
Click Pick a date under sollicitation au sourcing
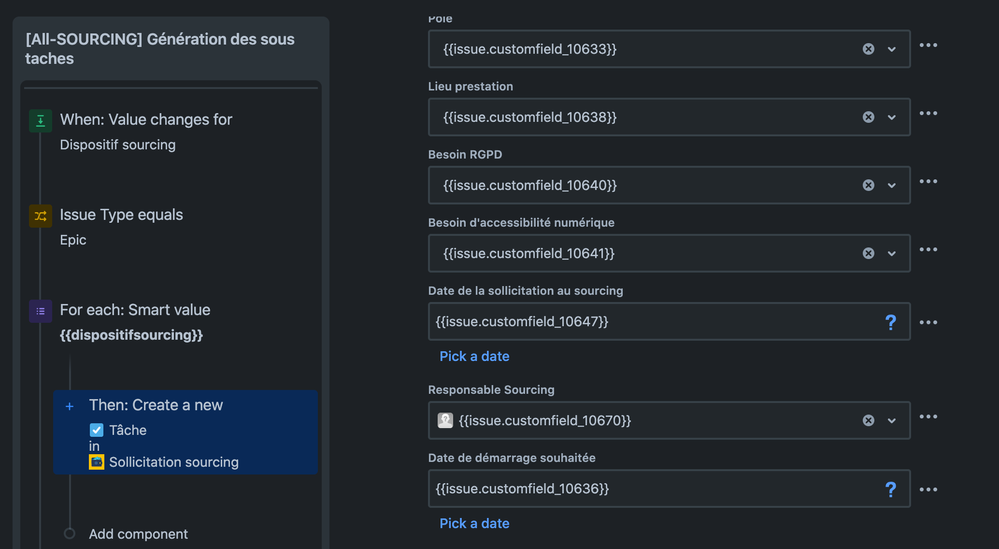pos(474,356)
